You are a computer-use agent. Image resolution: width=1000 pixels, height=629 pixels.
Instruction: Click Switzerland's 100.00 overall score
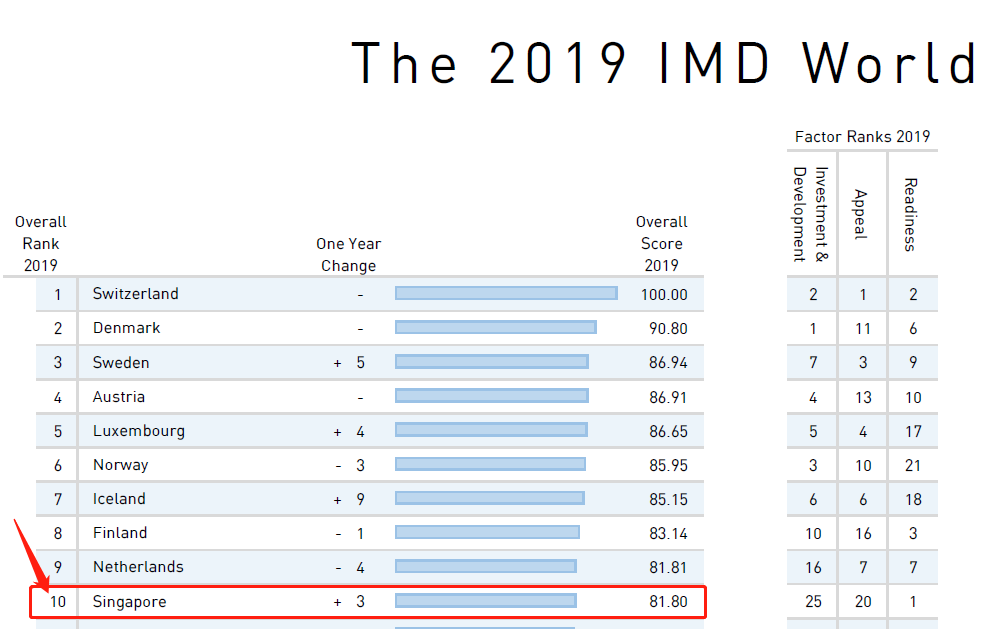[x=667, y=294]
